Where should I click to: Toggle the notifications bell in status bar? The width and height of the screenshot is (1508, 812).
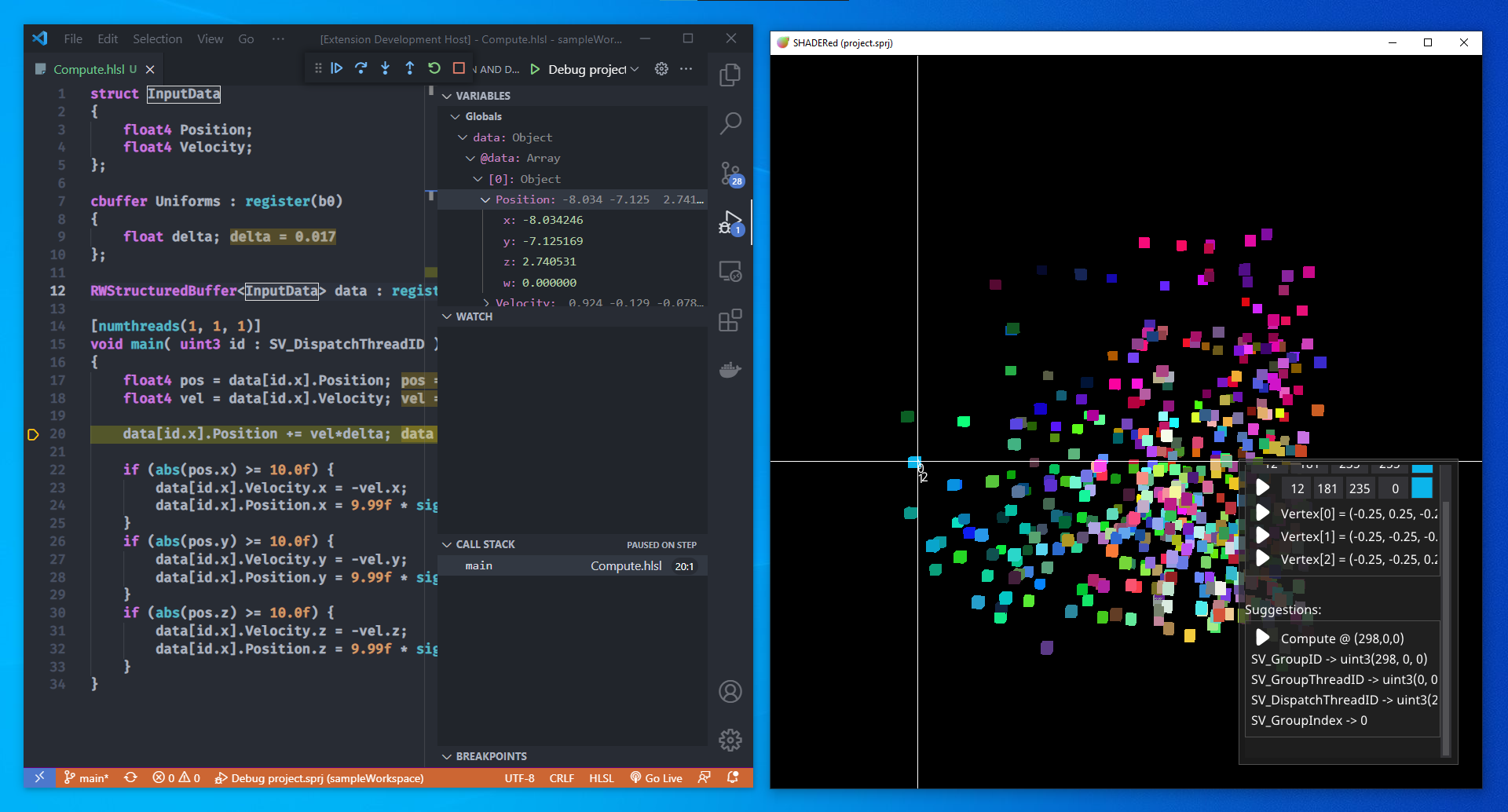[x=733, y=777]
